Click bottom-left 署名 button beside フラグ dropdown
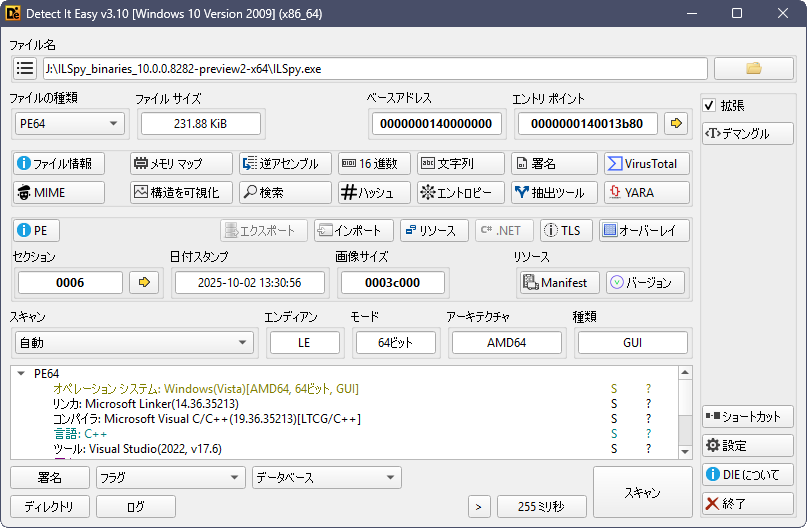807x528 pixels. (50, 478)
